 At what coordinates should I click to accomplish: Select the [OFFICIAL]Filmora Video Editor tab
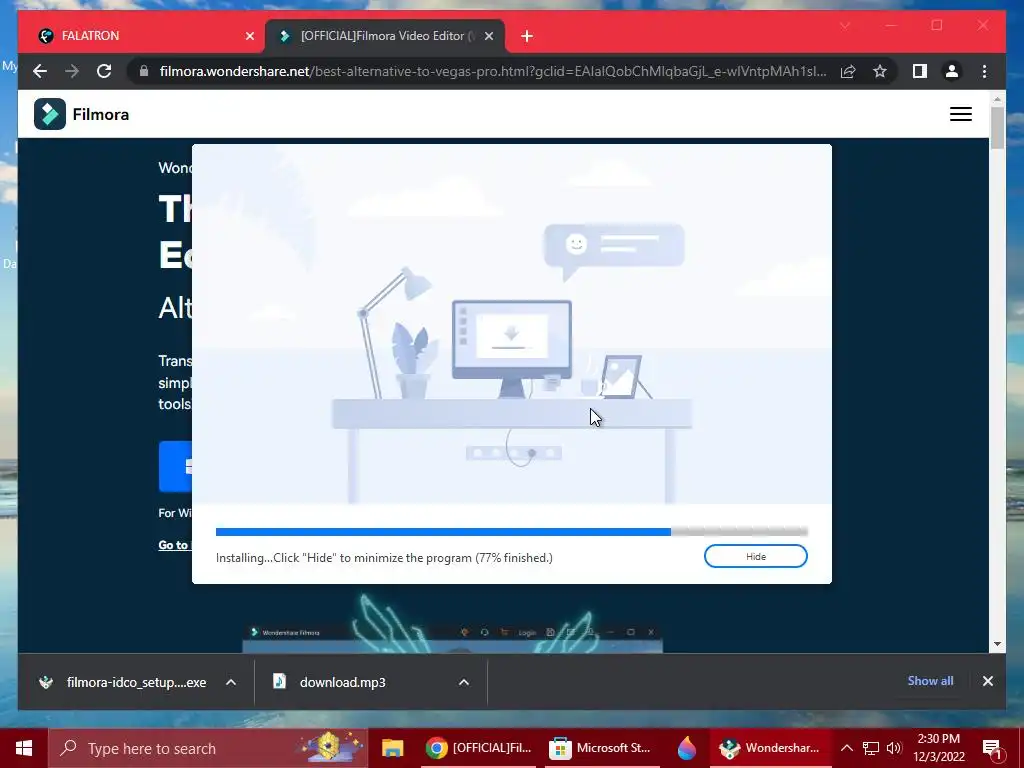coord(384,36)
